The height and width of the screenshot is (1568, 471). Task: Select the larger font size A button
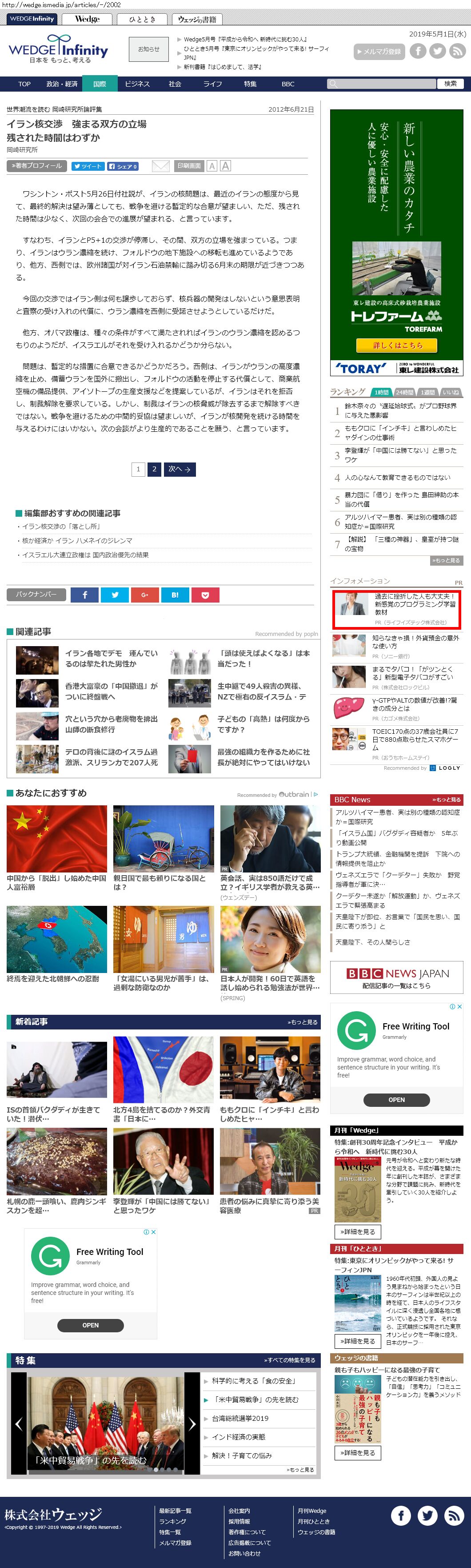pos(225,166)
